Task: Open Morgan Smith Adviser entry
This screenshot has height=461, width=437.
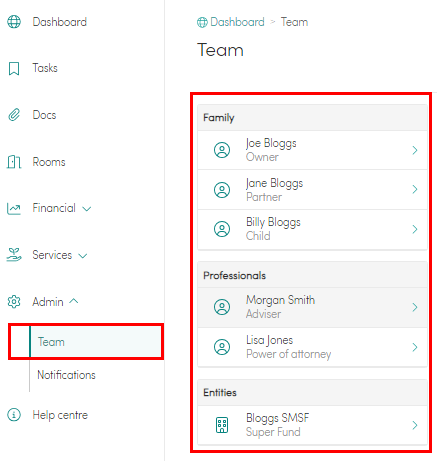Action: pyautogui.click(x=312, y=307)
